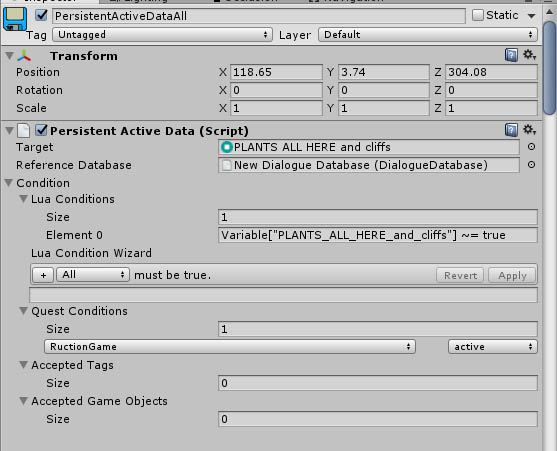The width and height of the screenshot is (557, 451).
Task: Add a Lua condition with plus button
Action: click(43, 275)
